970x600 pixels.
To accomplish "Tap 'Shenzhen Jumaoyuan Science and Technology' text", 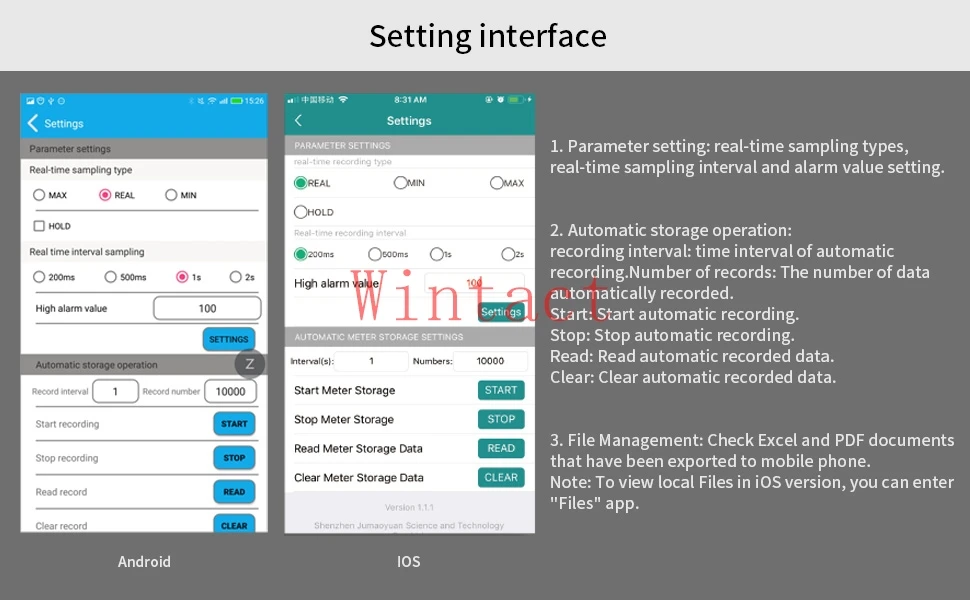I will pos(409,525).
